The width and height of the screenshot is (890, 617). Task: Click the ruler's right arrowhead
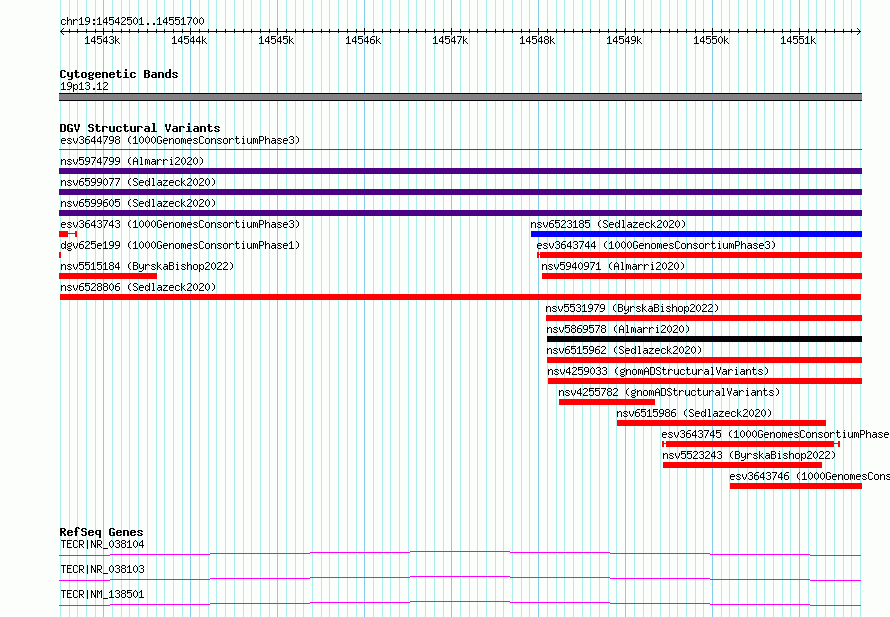tap(859, 32)
